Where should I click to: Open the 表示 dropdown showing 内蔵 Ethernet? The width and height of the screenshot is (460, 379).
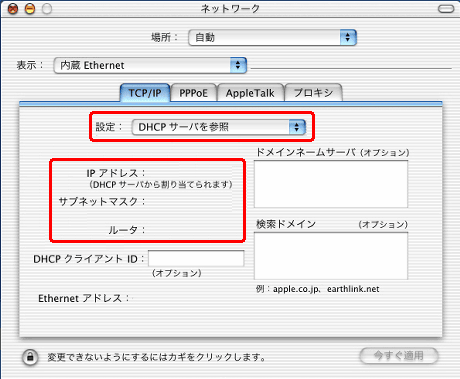click(x=150, y=65)
